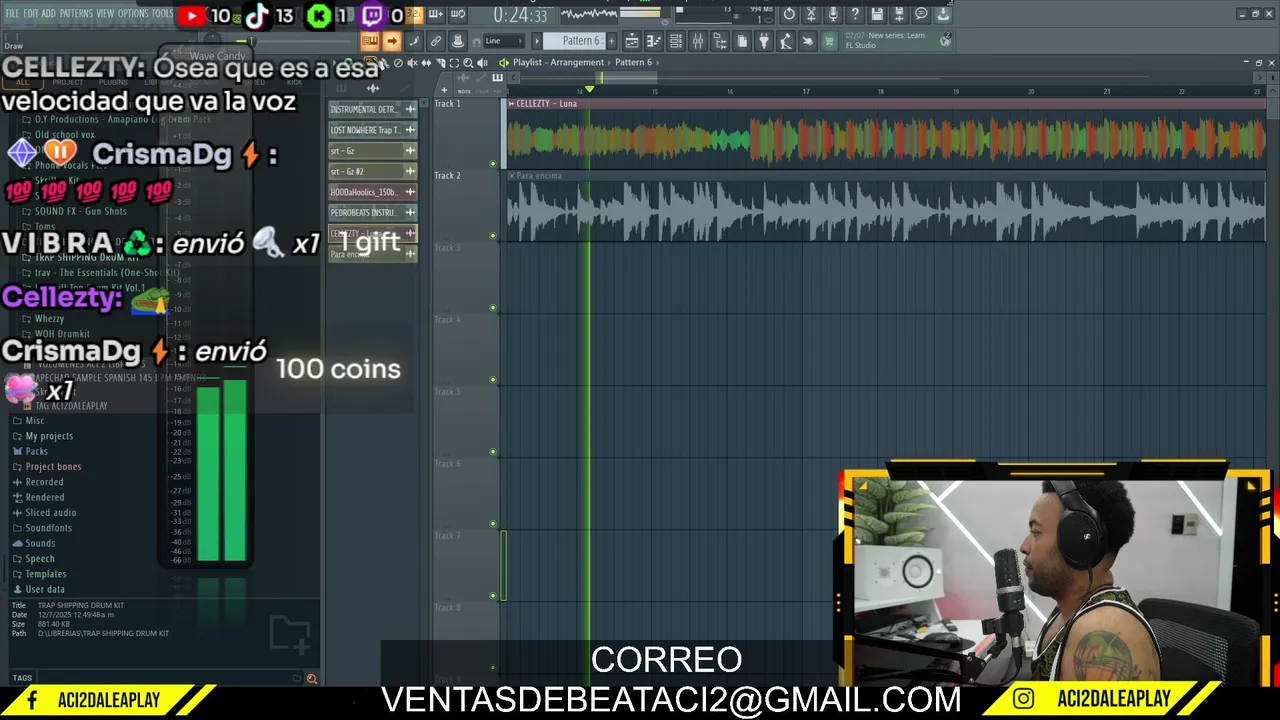Click the green playhead marker
The image size is (1280, 720).
589,90
